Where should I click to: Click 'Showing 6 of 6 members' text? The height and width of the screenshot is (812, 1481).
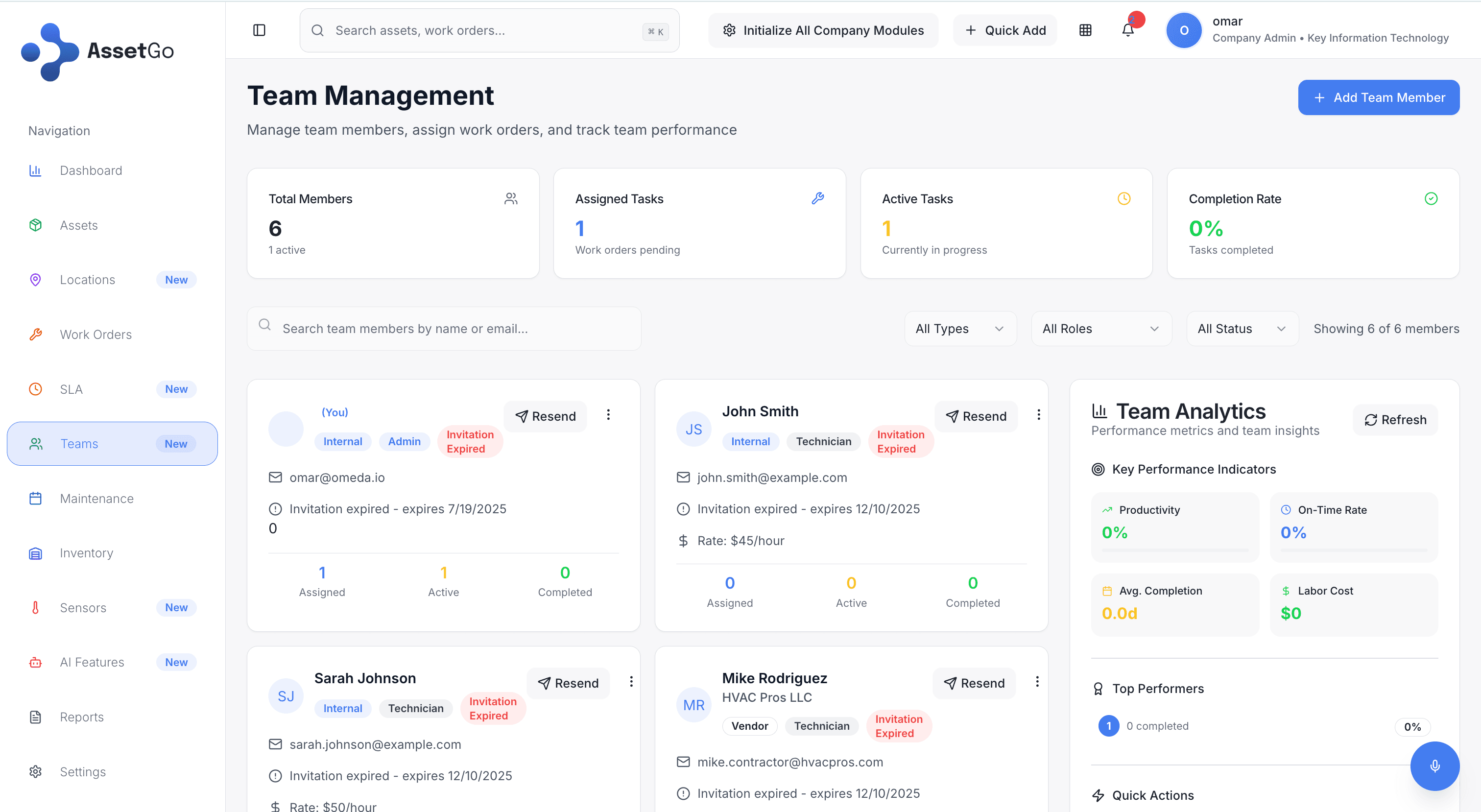click(1385, 328)
